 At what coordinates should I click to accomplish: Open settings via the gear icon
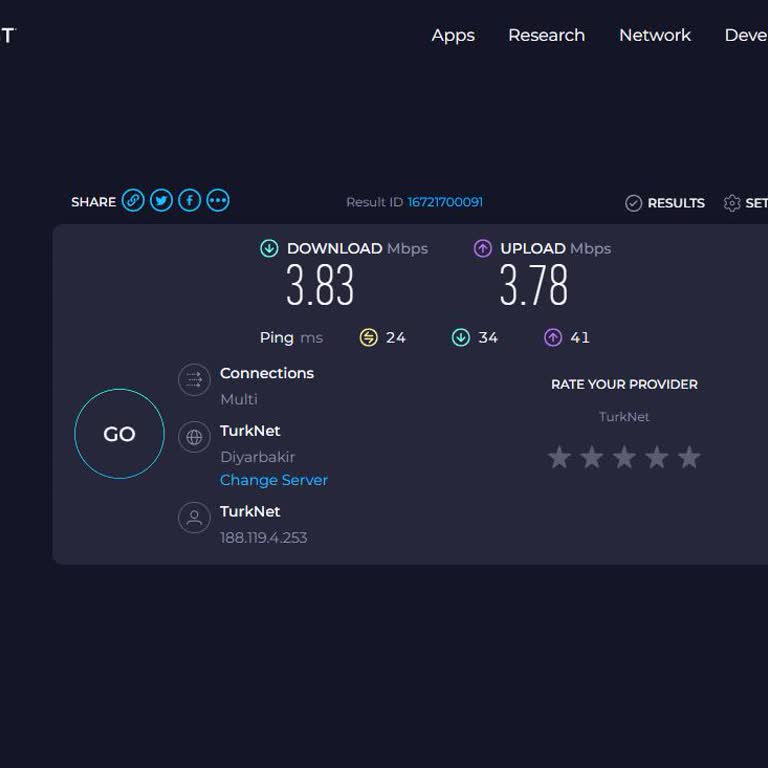tap(732, 203)
